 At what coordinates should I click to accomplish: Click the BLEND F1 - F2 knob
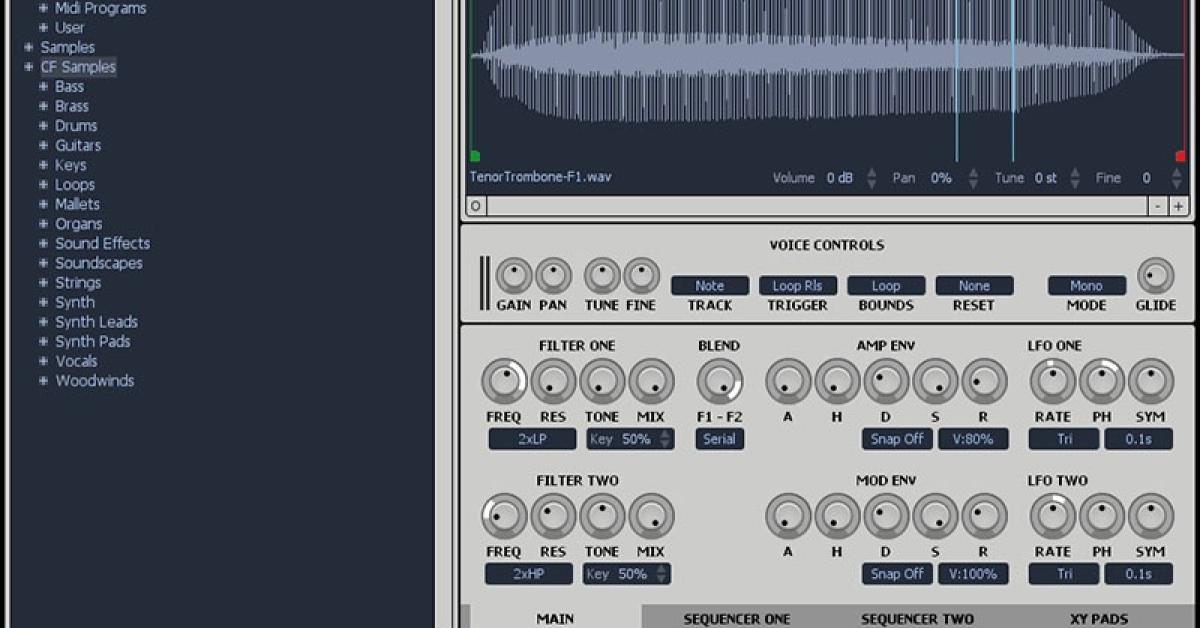[719, 381]
